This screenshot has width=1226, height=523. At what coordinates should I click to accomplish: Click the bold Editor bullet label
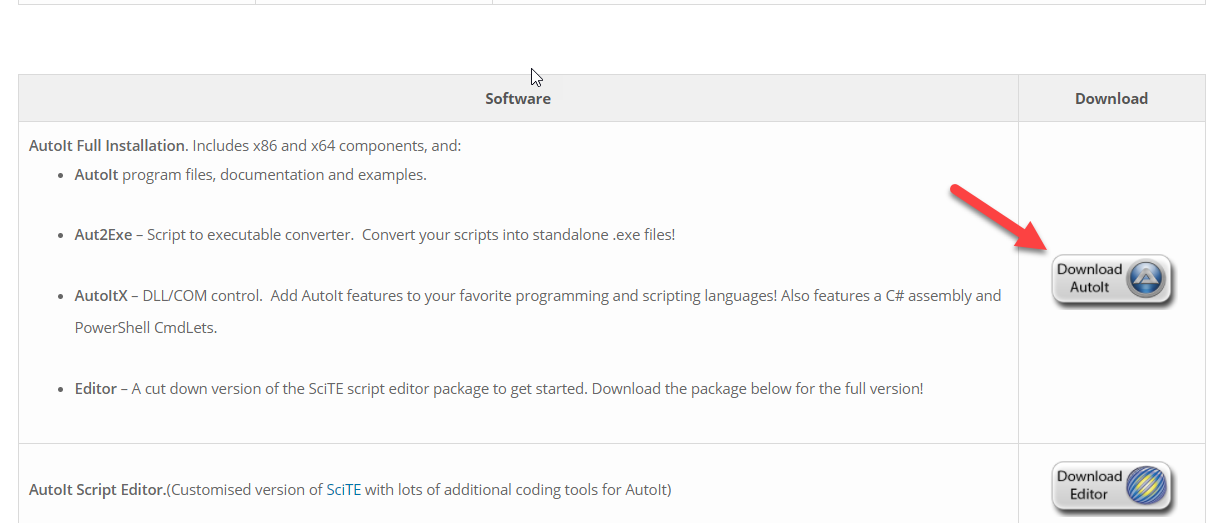click(96, 388)
